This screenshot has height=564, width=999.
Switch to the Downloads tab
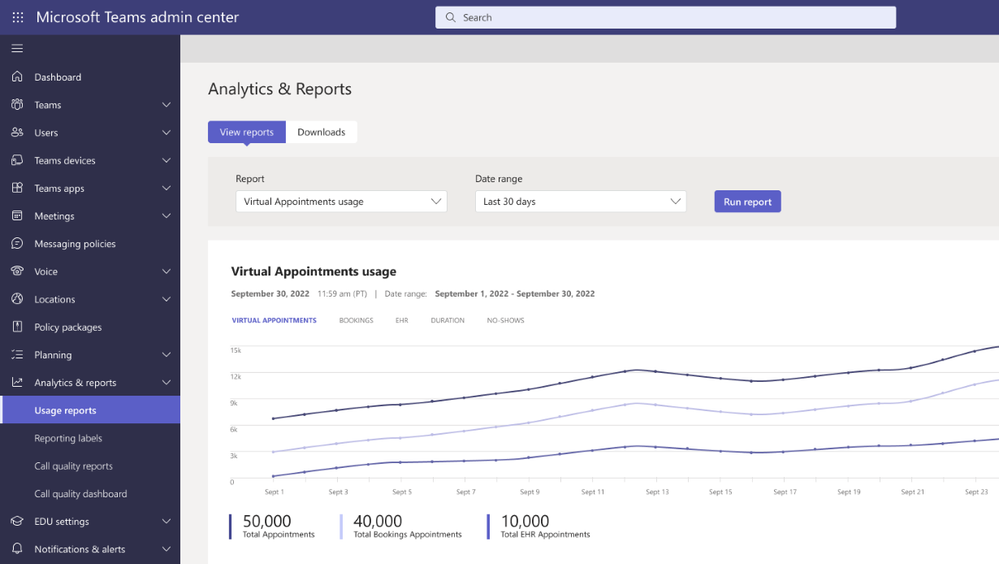(x=321, y=132)
